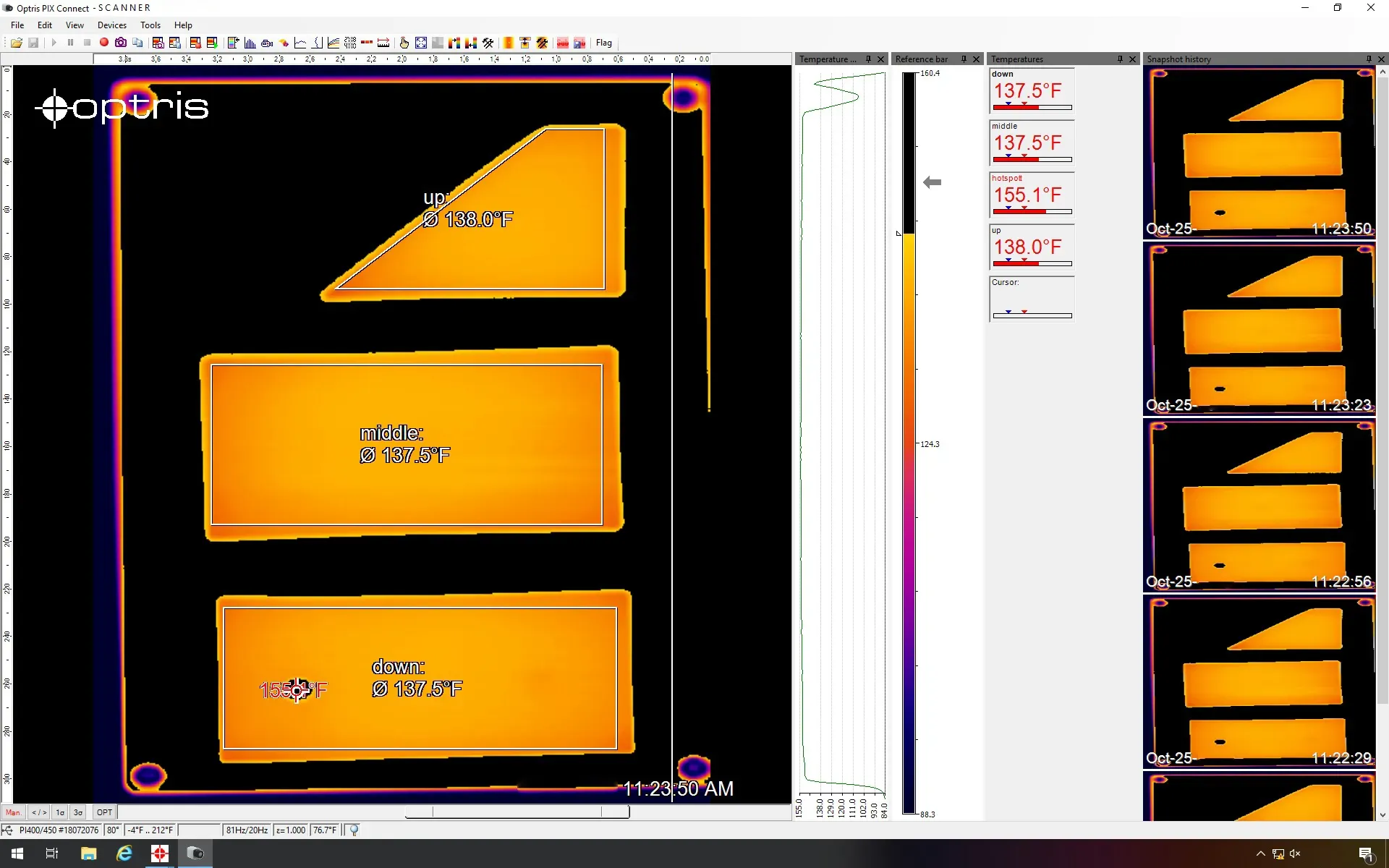Screen dimensions: 1389x868
Task: Open file with the folder icon
Action: pos(16,43)
